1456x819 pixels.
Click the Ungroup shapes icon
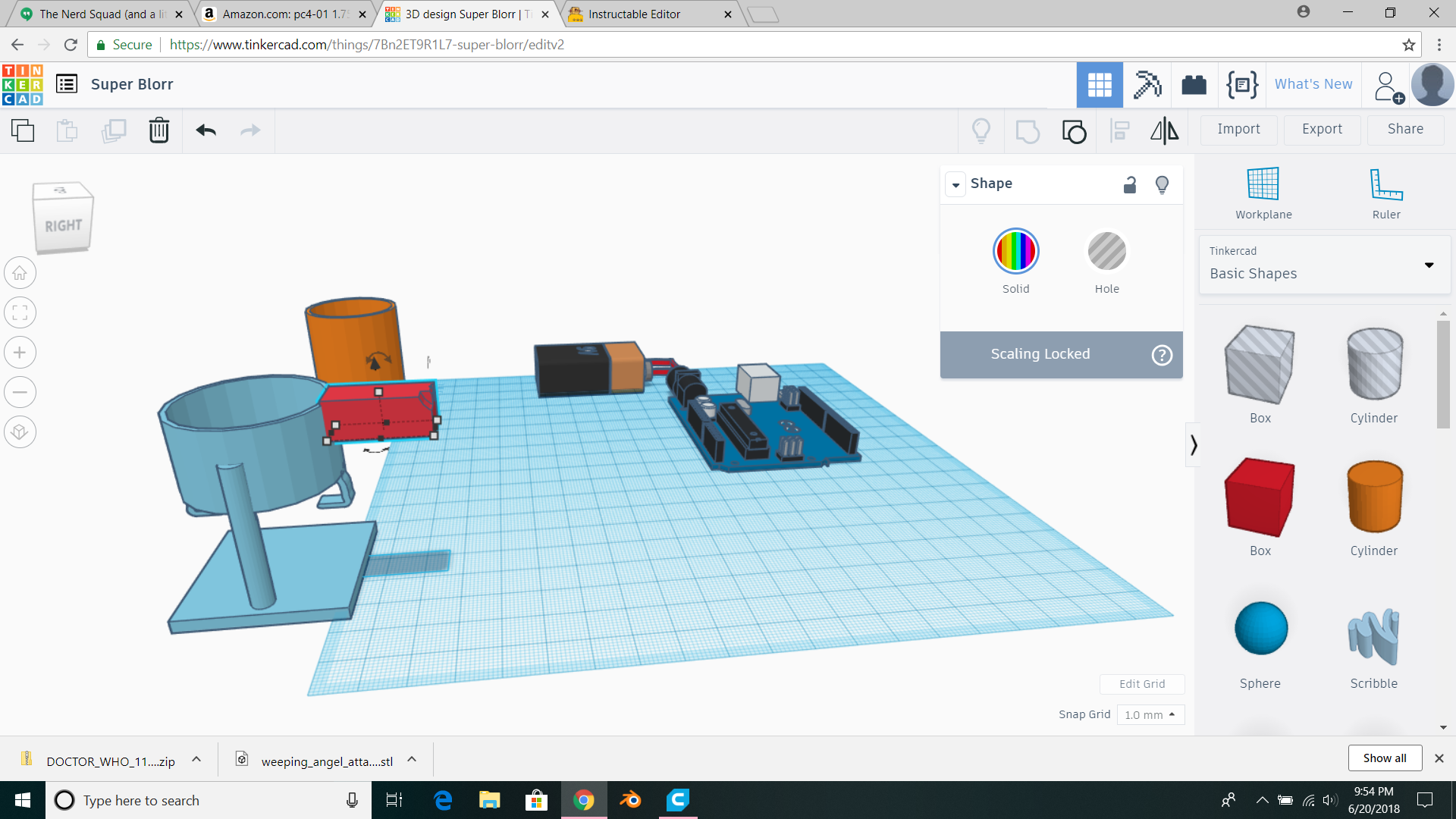[1074, 130]
